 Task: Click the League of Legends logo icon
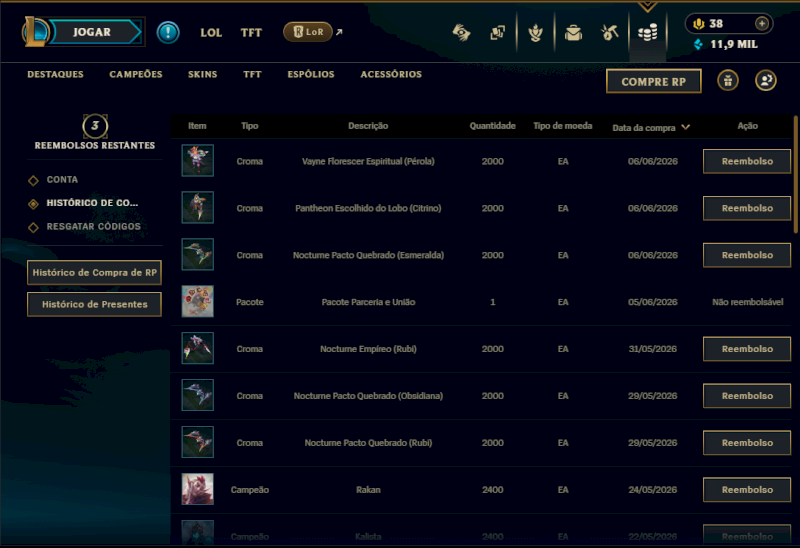(35, 32)
